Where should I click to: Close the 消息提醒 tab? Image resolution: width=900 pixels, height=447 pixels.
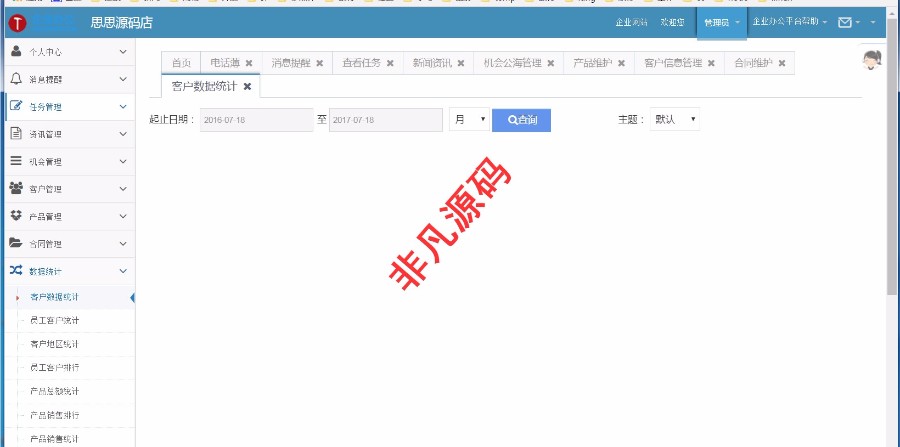[320, 63]
